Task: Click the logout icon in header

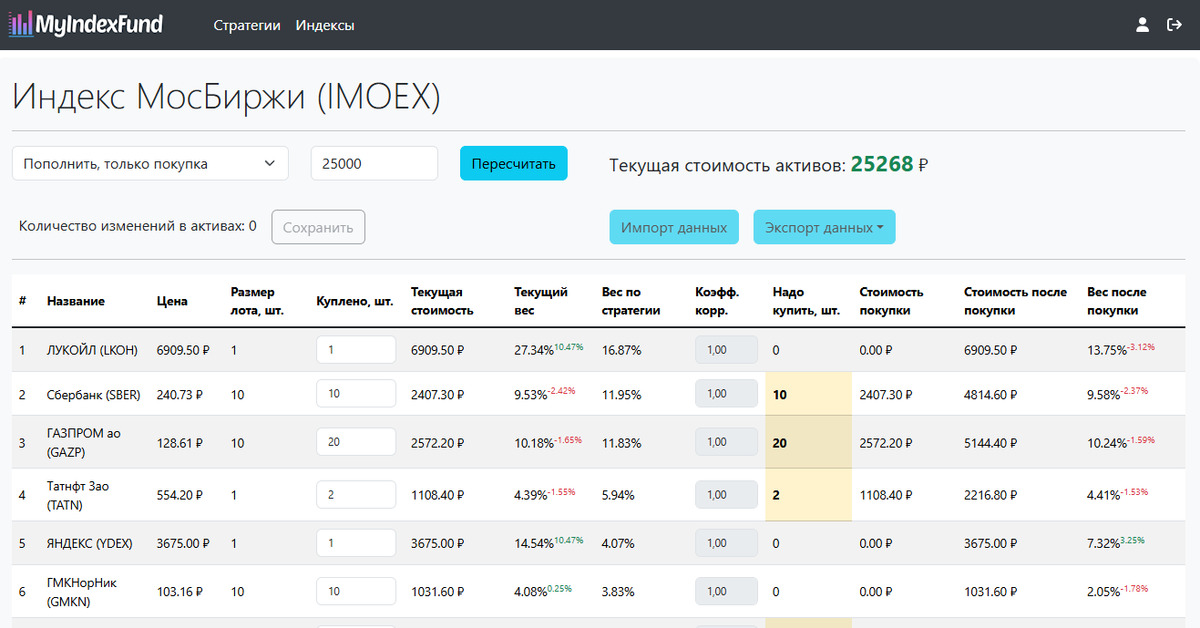Action: (1174, 25)
